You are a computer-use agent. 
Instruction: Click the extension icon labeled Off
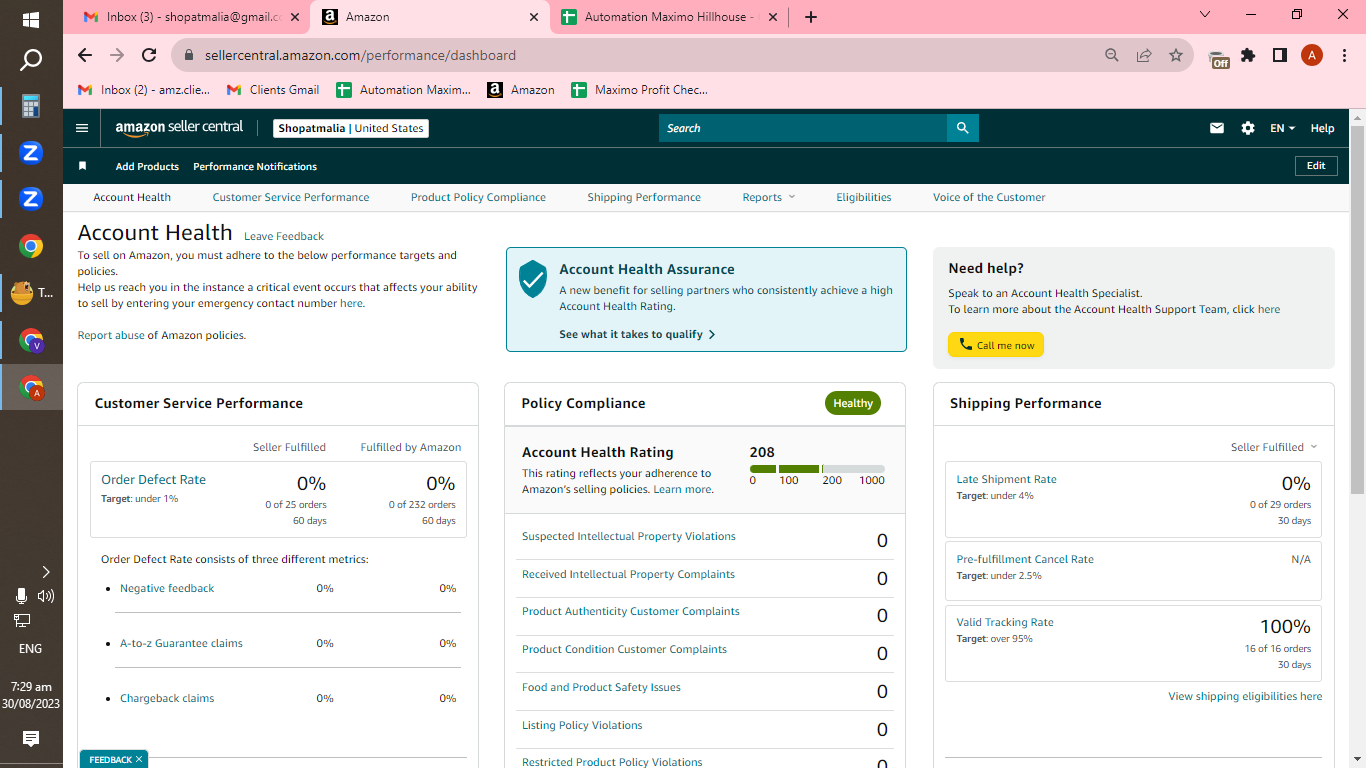click(1218, 59)
